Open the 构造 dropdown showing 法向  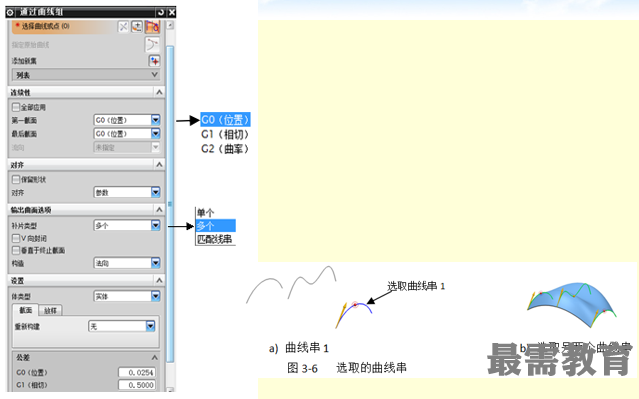127,263
